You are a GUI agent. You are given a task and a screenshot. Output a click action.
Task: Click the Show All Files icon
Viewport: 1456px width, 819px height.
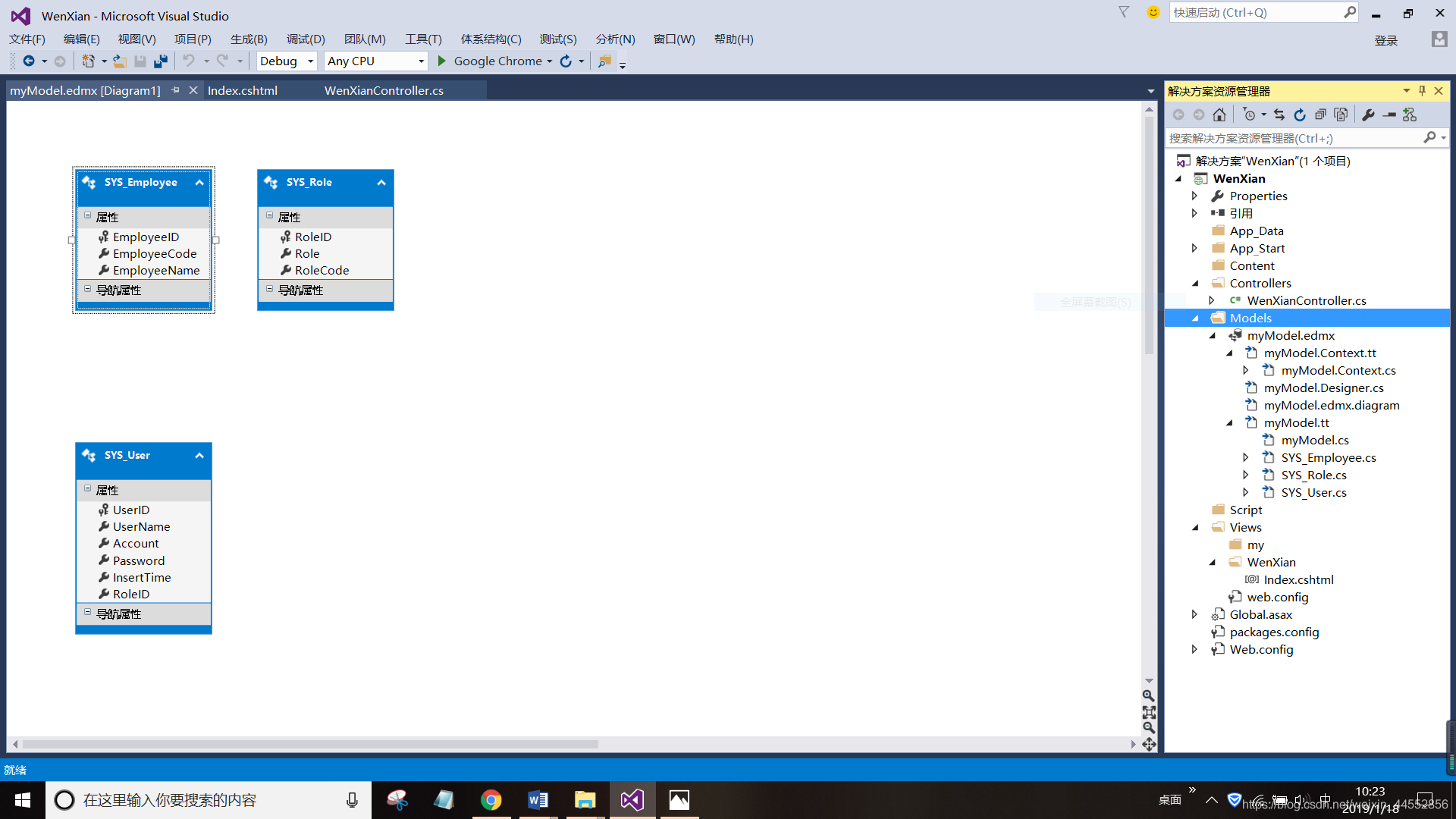(x=1341, y=115)
